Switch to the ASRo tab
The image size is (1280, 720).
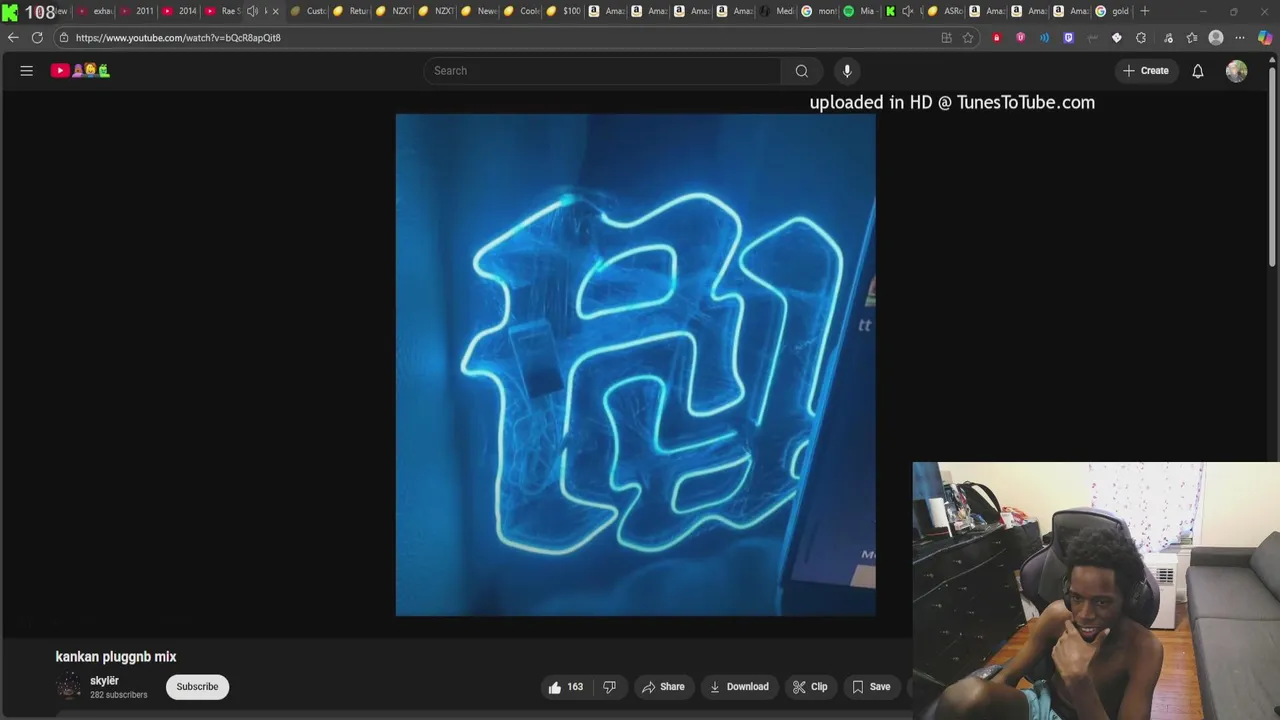(x=946, y=11)
